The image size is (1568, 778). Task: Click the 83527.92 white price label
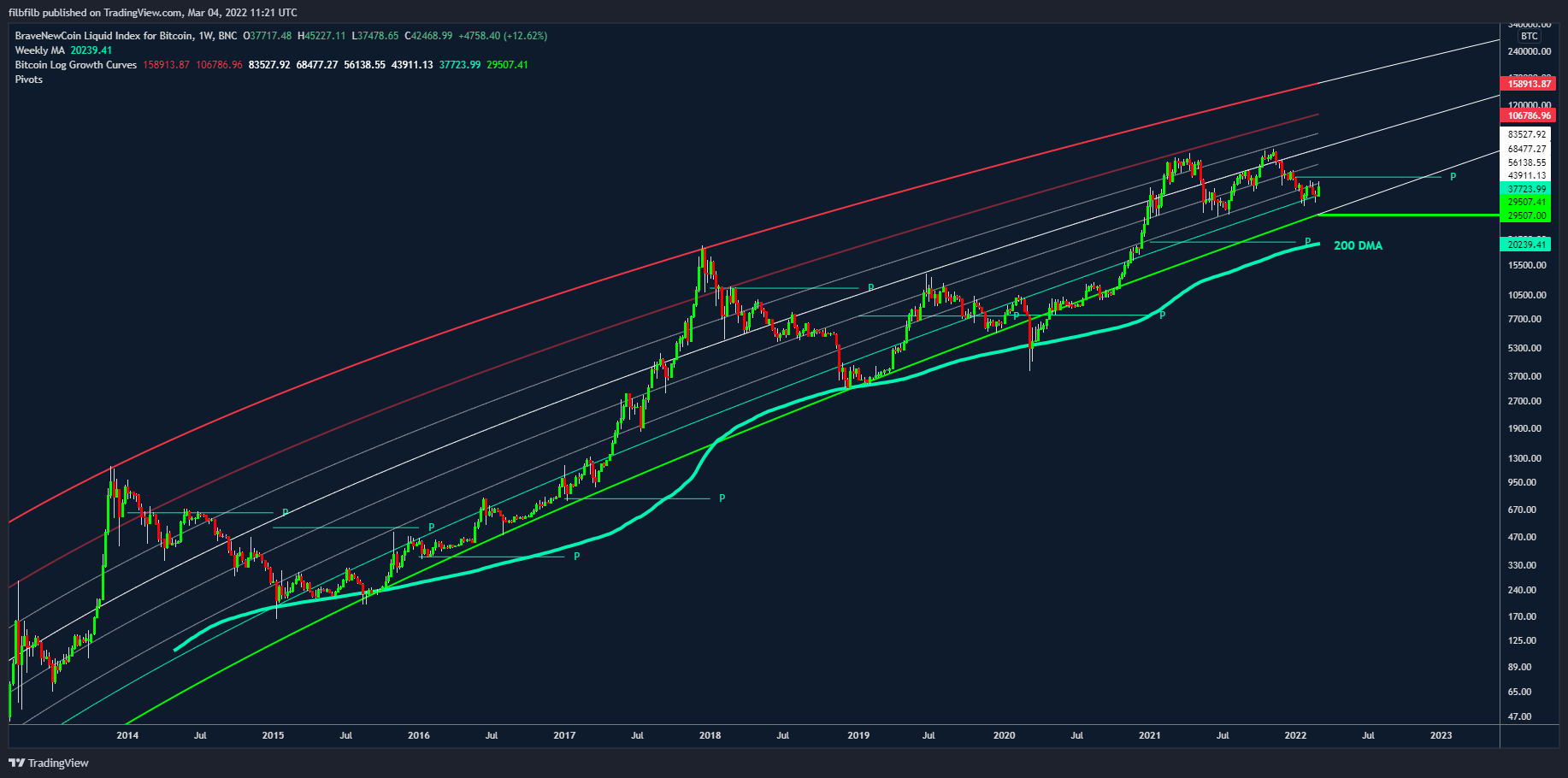point(1527,134)
